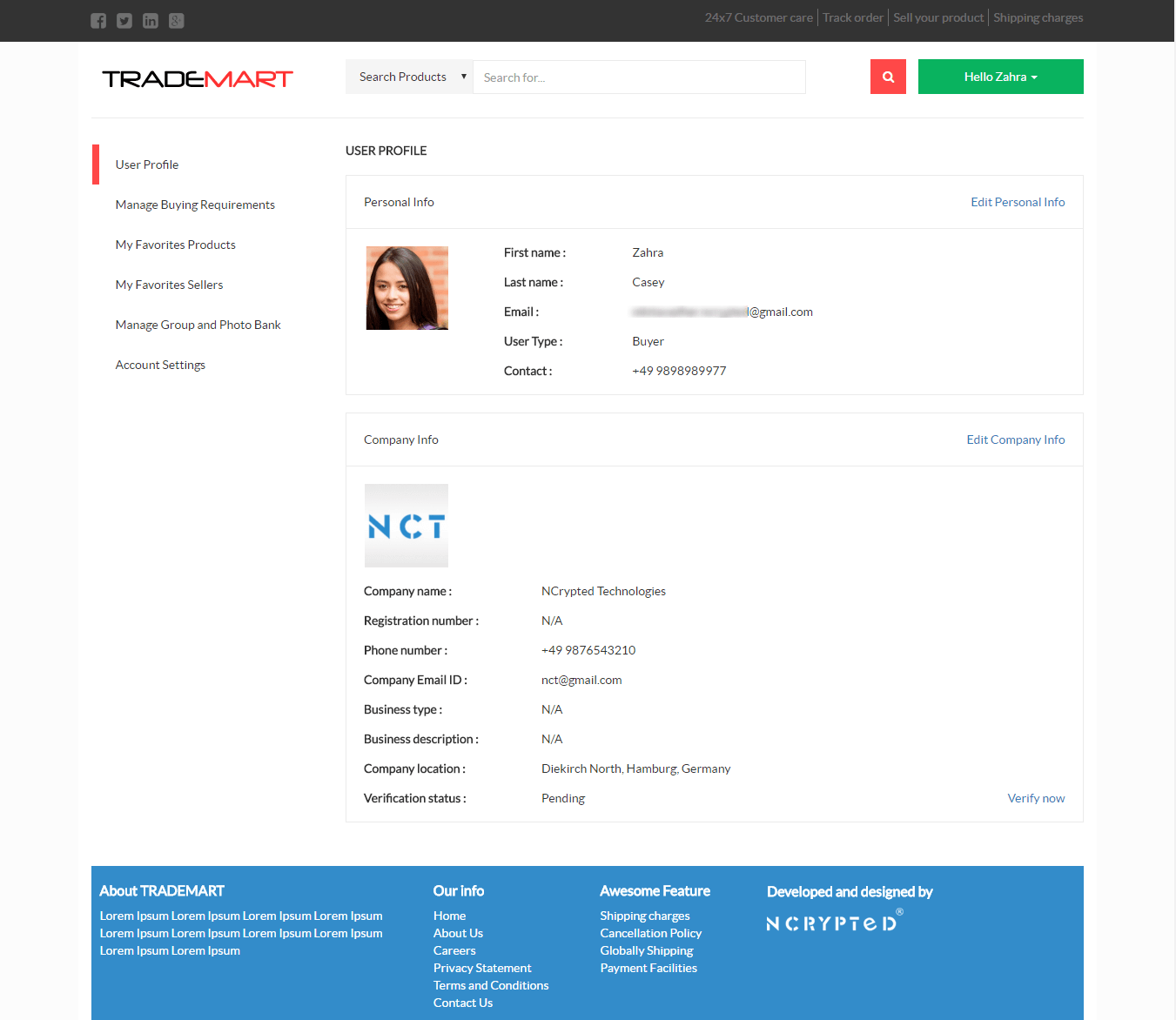
Task: Open the Twitter social icon
Action: point(124,21)
